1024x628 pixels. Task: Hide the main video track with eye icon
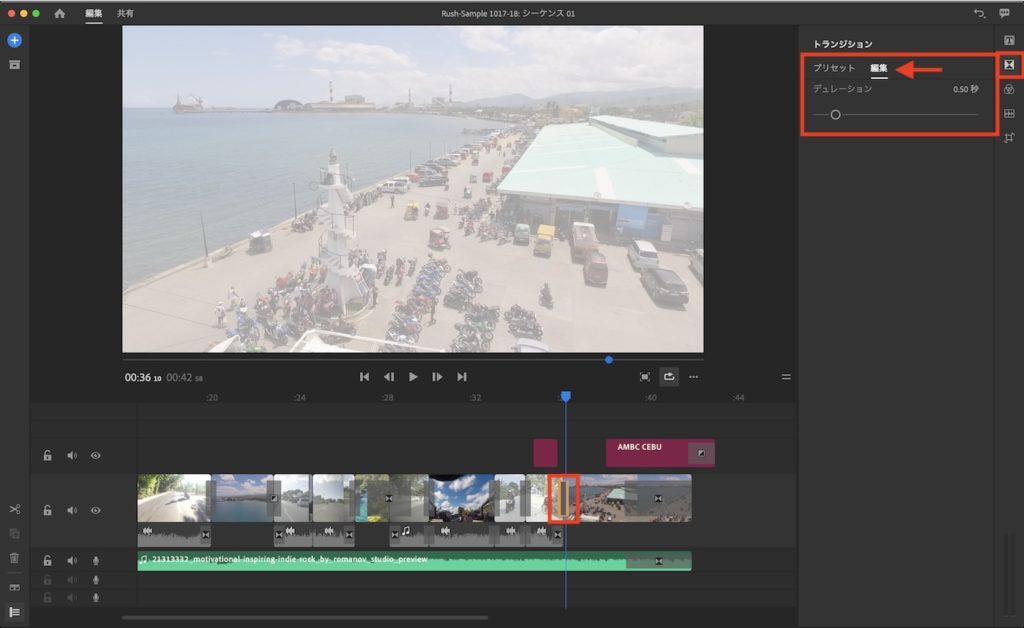coord(96,510)
